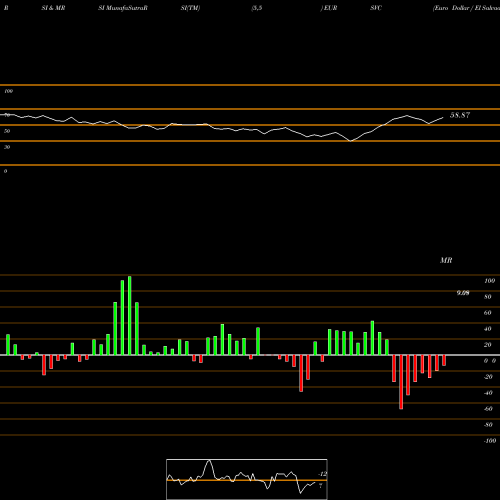Click the MR axis label -80
The width and height of the screenshot is (500, 500).
tap(488, 425)
